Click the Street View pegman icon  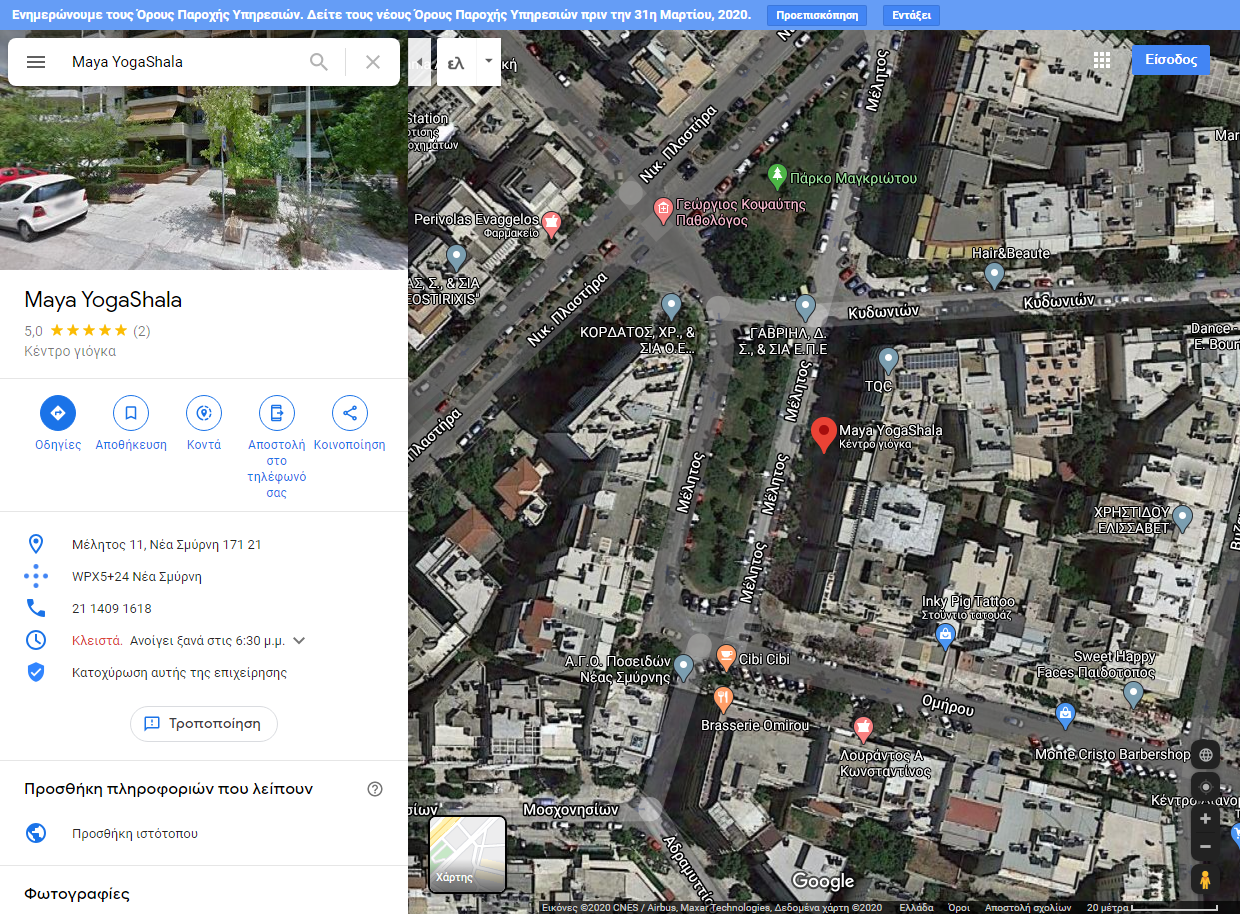point(1206,880)
